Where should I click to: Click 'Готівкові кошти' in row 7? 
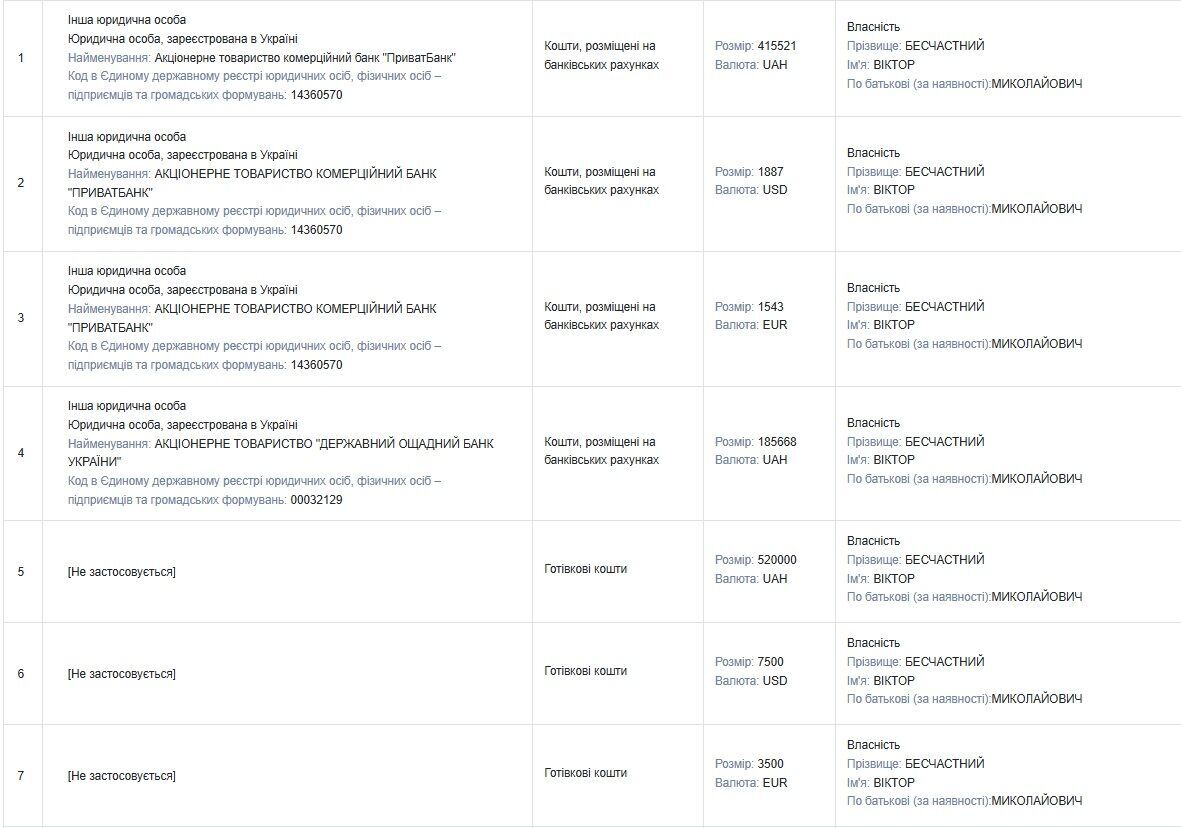click(x=585, y=773)
